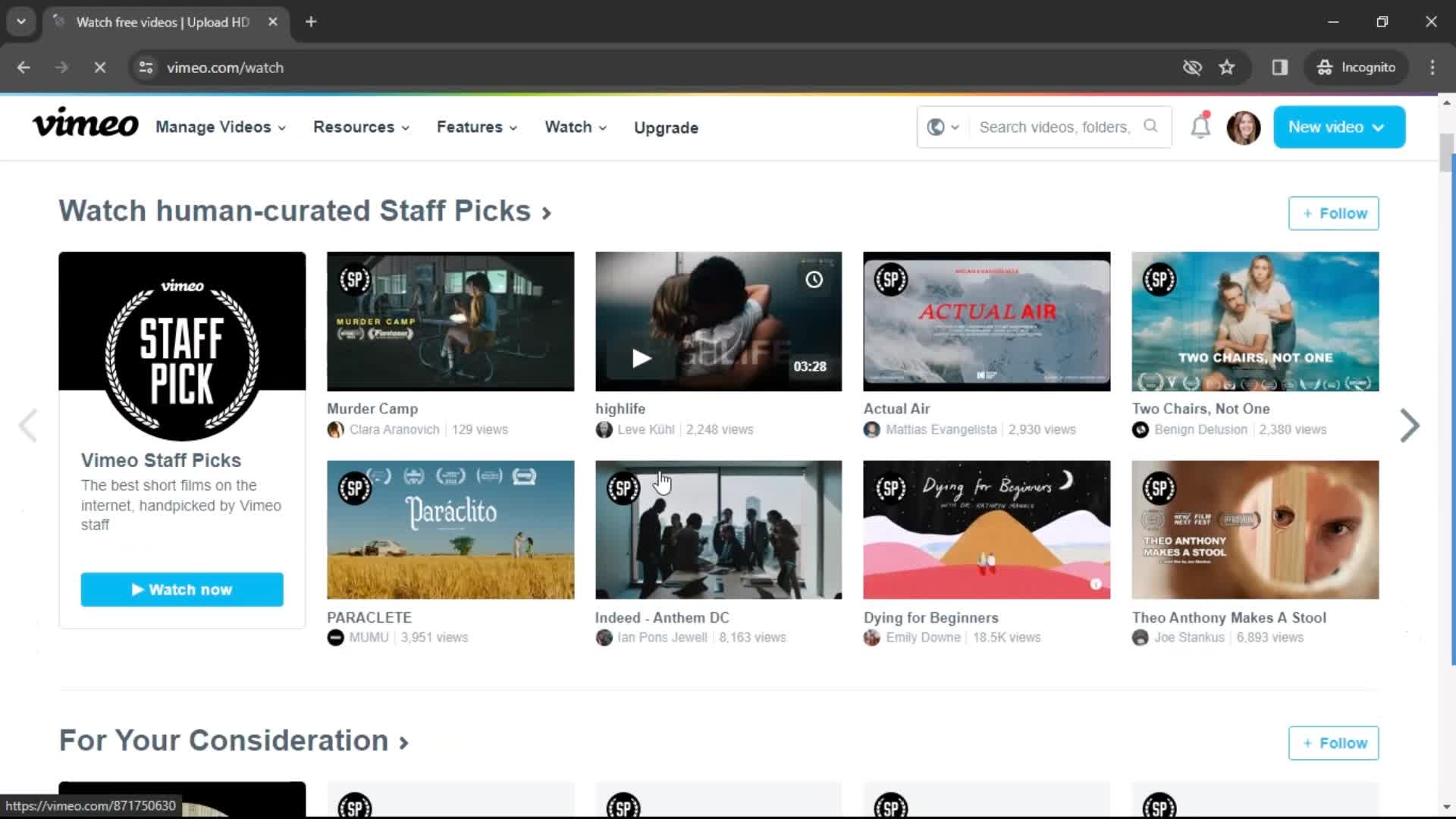The image size is (1456, 819).
Task: Expand the Features menu
Action: click(x=476, y=127)
